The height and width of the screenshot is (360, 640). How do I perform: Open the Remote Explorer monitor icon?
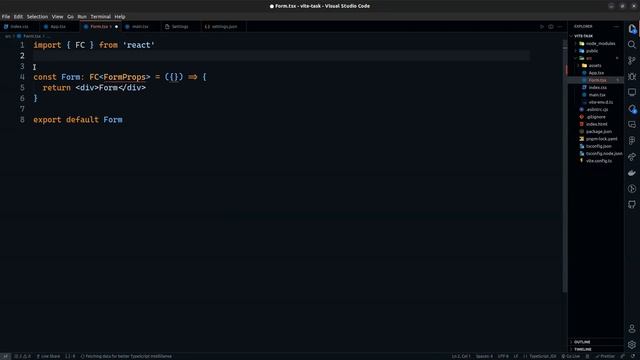[632, 92]
